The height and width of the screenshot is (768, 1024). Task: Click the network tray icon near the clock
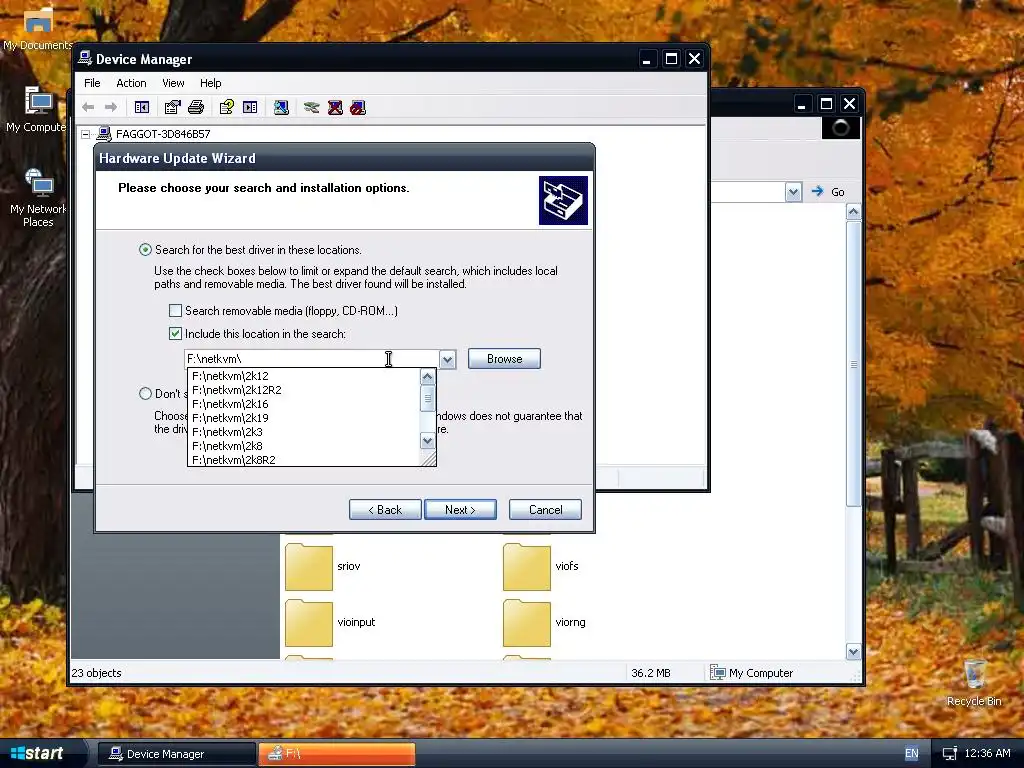click(950, 753)
